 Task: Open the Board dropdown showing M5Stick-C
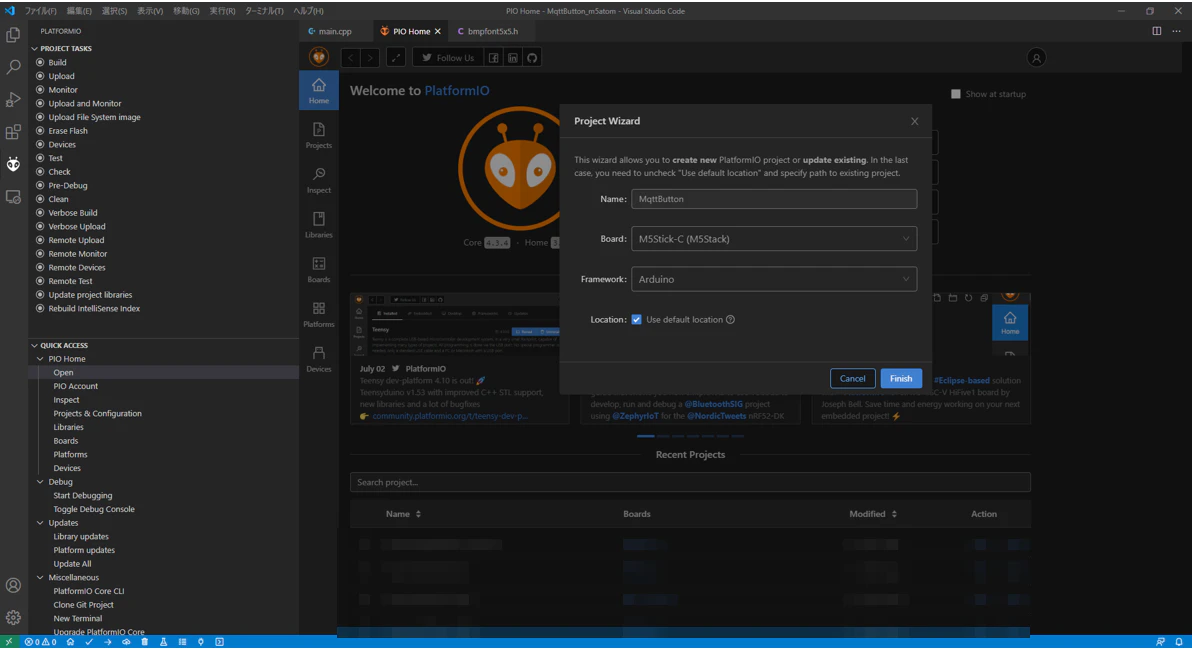tap(774, 239)
